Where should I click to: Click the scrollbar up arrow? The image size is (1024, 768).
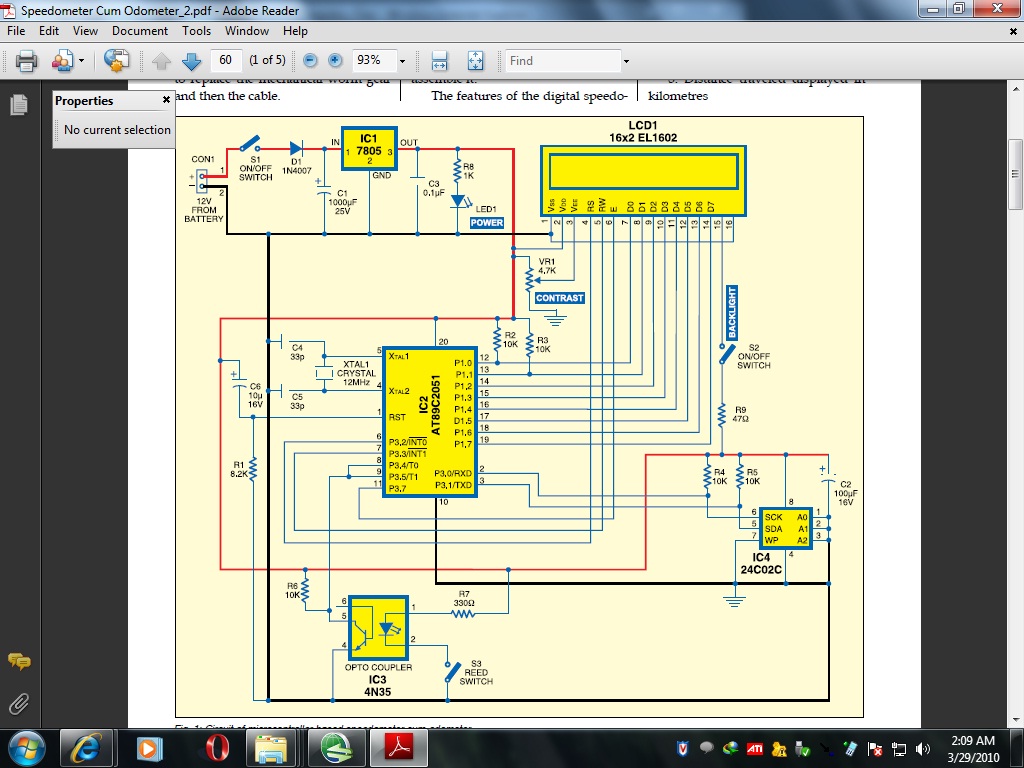point(1016,89)
